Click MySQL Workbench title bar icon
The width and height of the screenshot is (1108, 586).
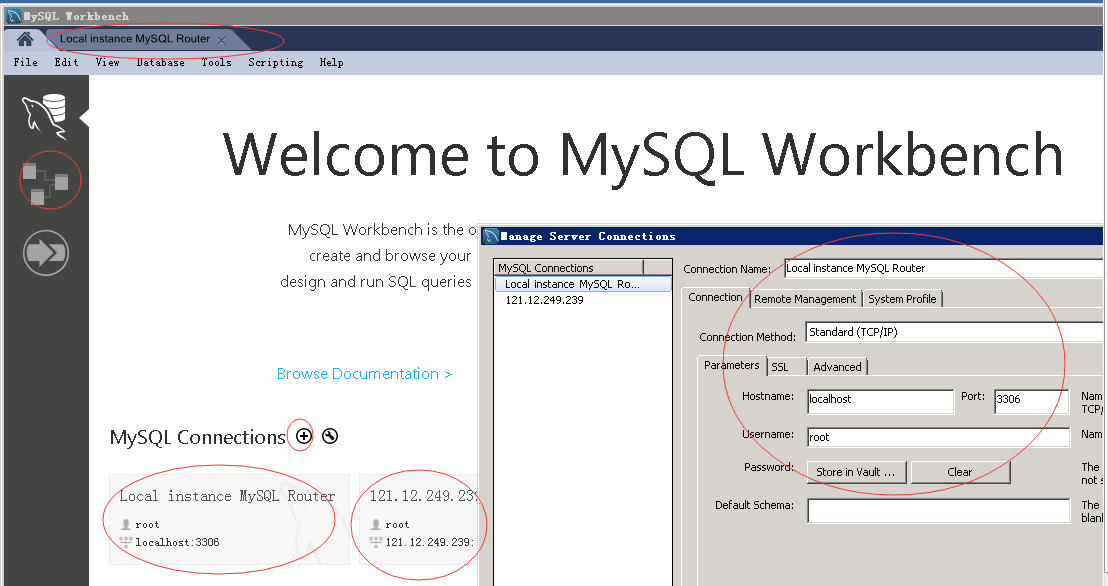14,16
